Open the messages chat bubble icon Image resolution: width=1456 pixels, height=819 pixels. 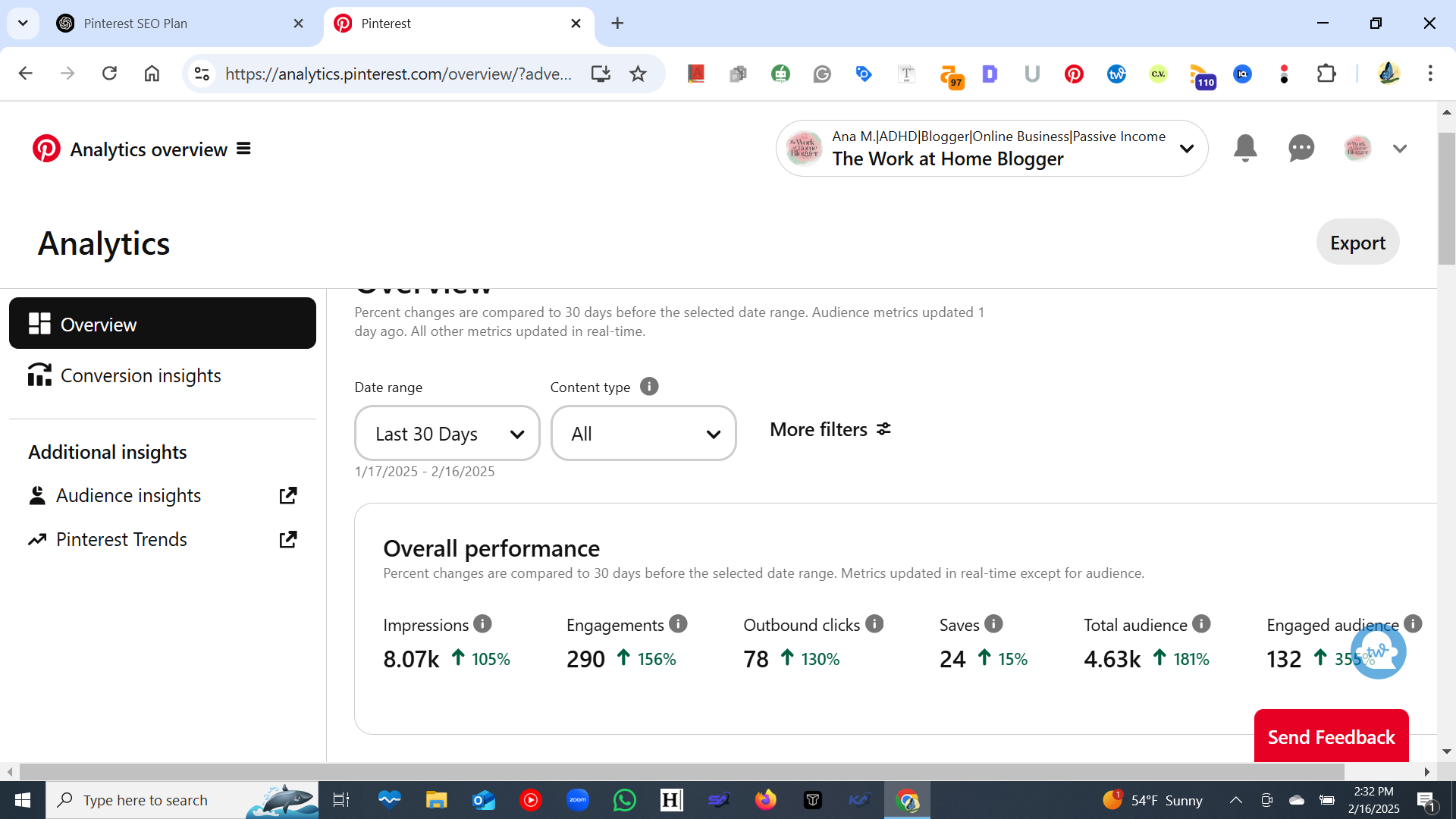pos(1301,148)
